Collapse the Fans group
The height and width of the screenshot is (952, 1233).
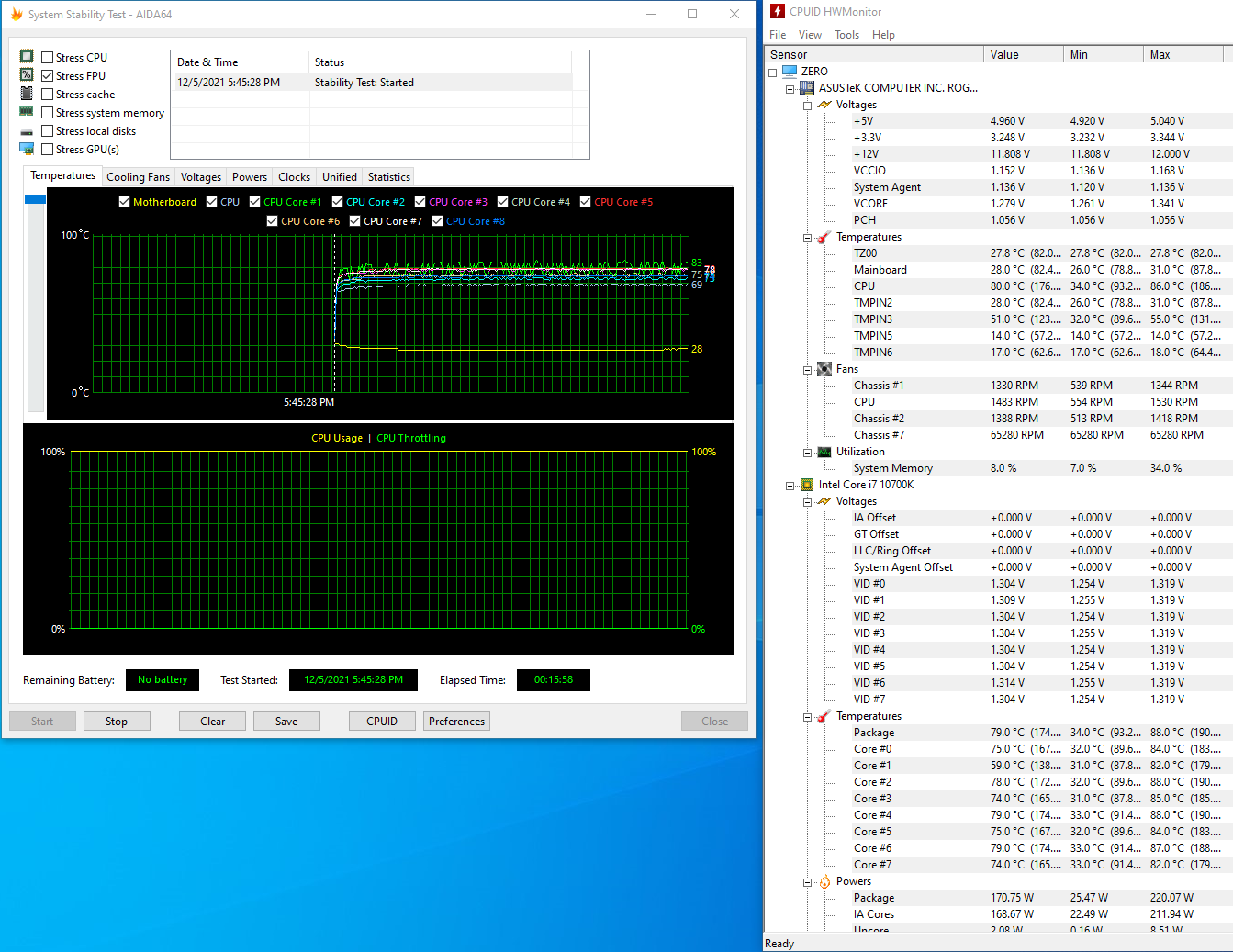pos(807,369)
